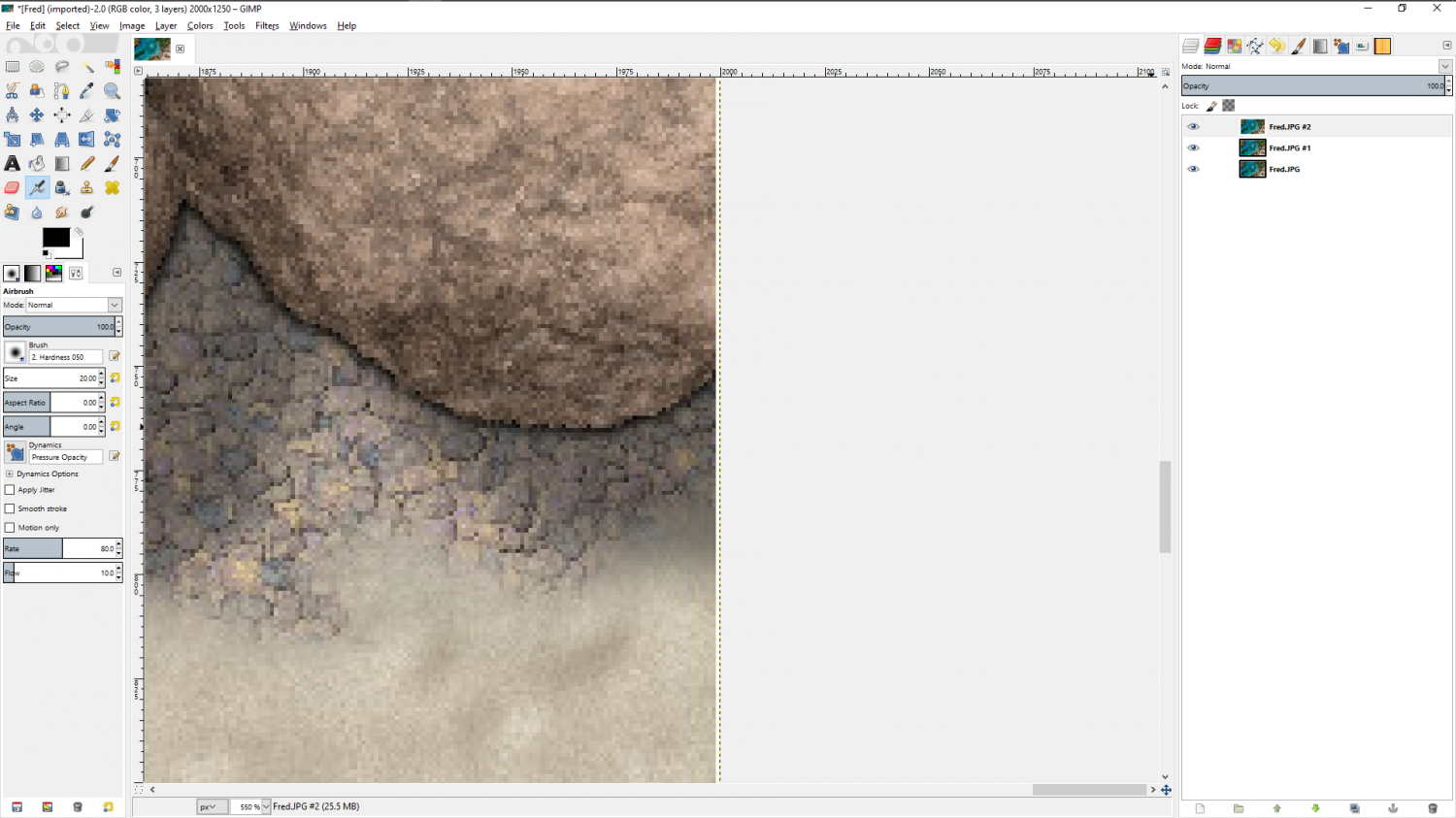This screenshot has width=1456, height=818.
Task: Select the Flip tool
Action: tap(87, 140)
